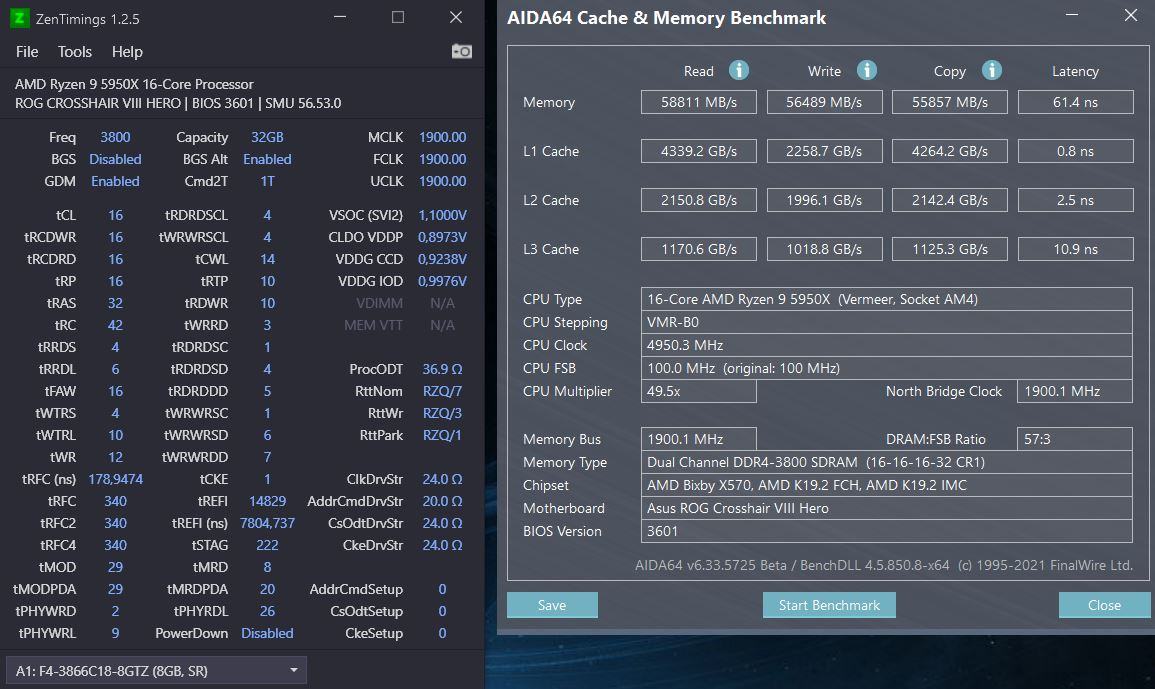Click the Close button in AIDA64
The image size is (1155, 689).
pyautogui.click(x=1104, y=605)
